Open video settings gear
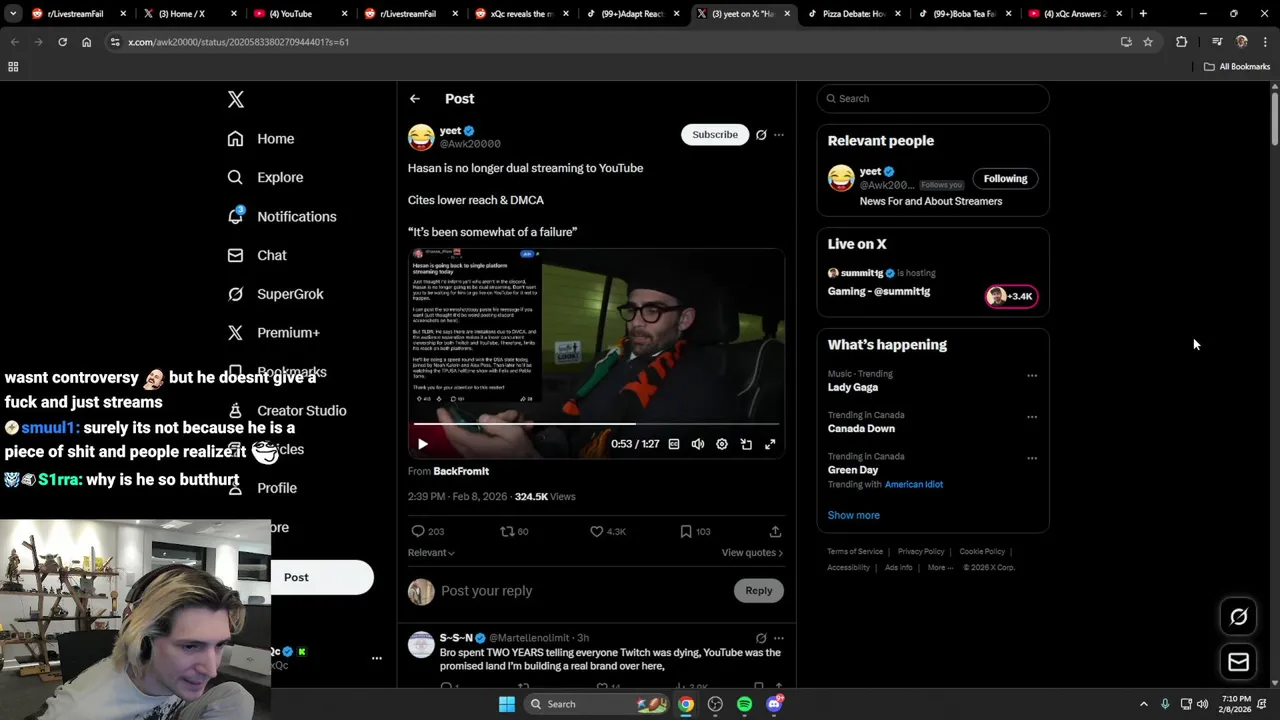Screen dimensions: 1280x720 [722, 444]
